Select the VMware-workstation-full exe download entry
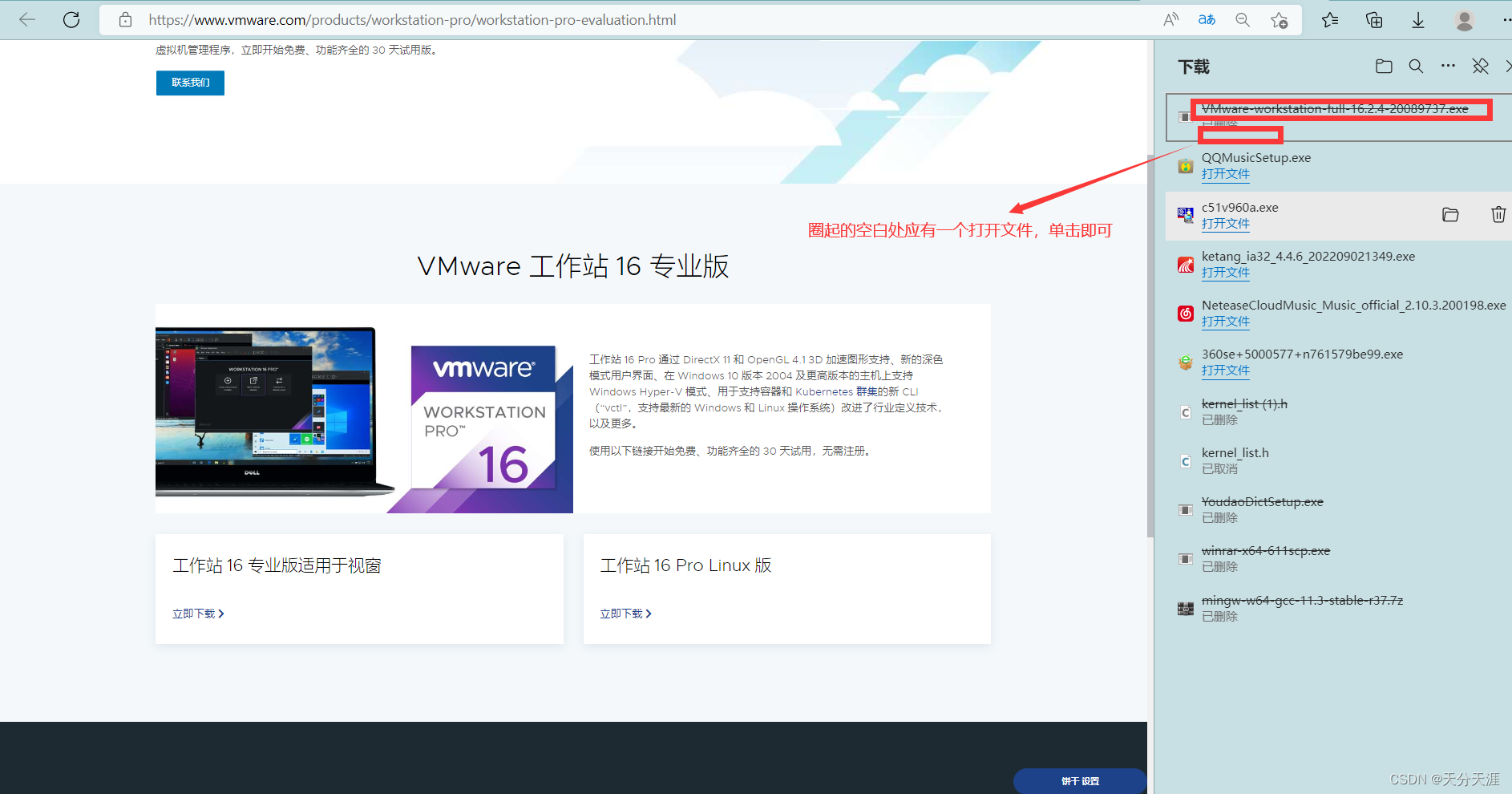The image size is (1512, 794). pos(1338,117)
